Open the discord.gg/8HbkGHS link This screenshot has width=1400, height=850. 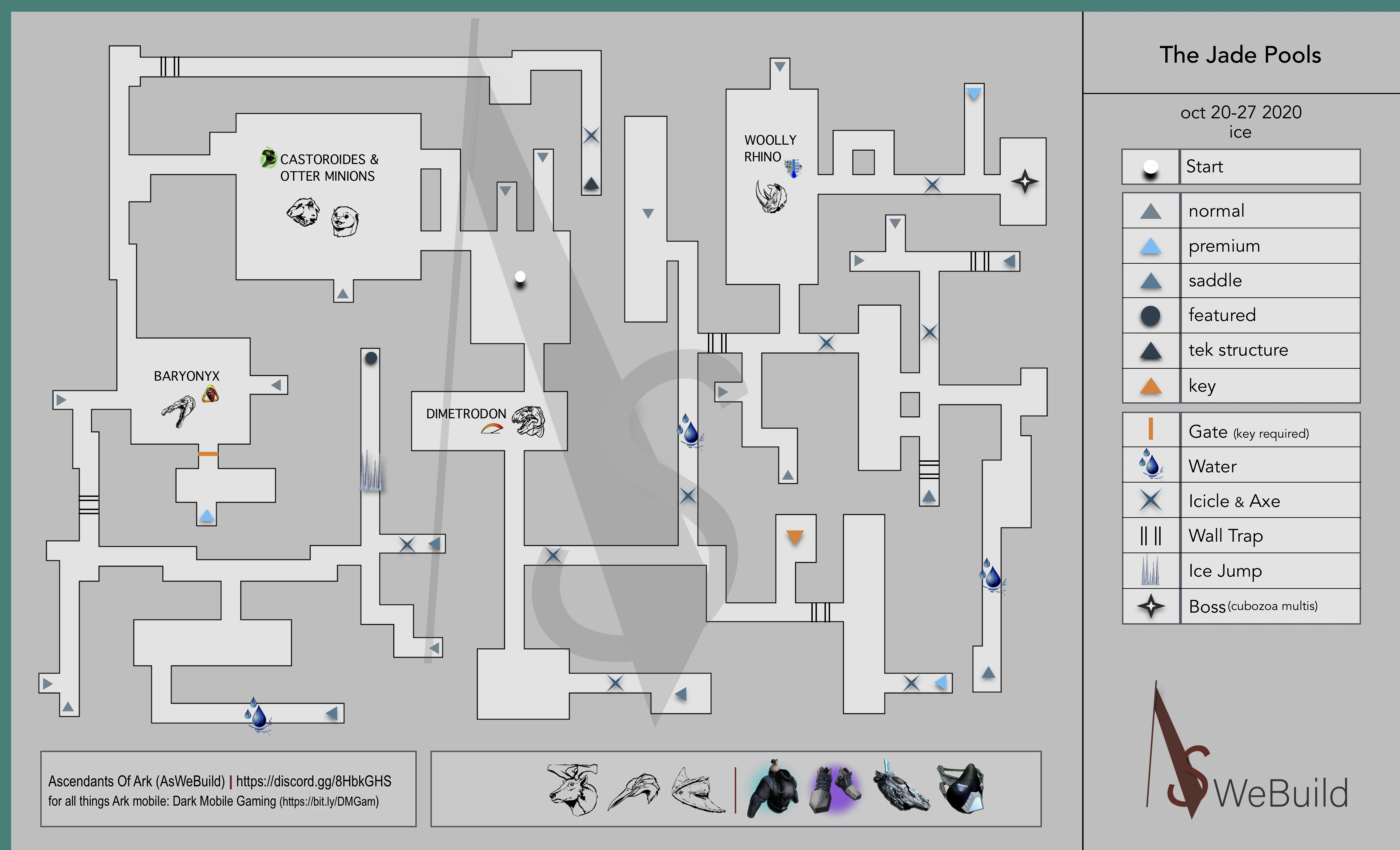point(313,781)
